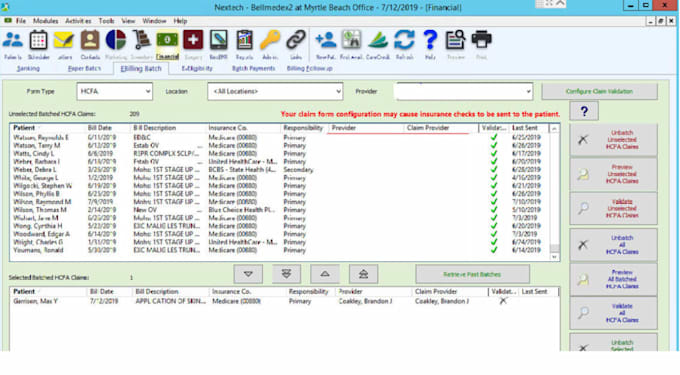Click Configure Claim Validation button
This screenshot has width=680, height=375.
point(599,91)
